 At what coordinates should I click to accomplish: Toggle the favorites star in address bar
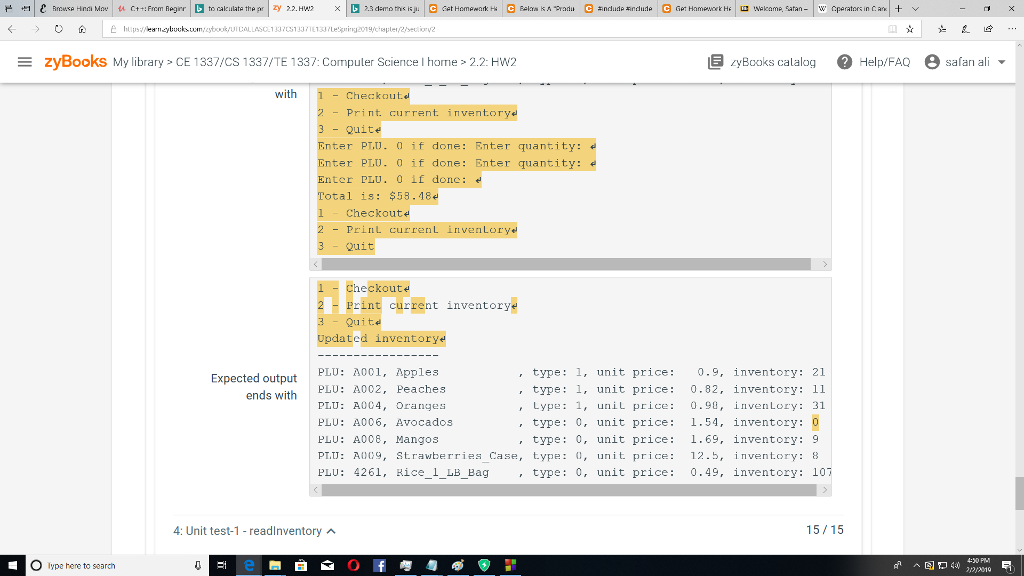(x=908, y=31)
